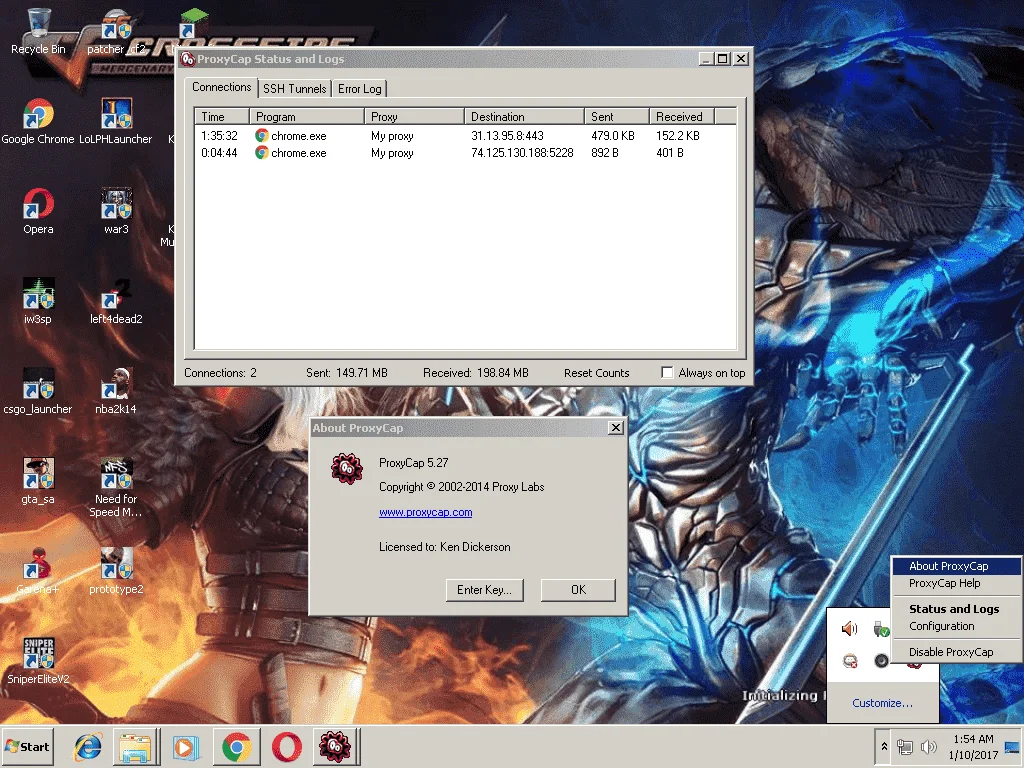Viewport: 1024px width, 768px height.
Task: Sort connections by Program column header
Action: click(x=306, y=116)
